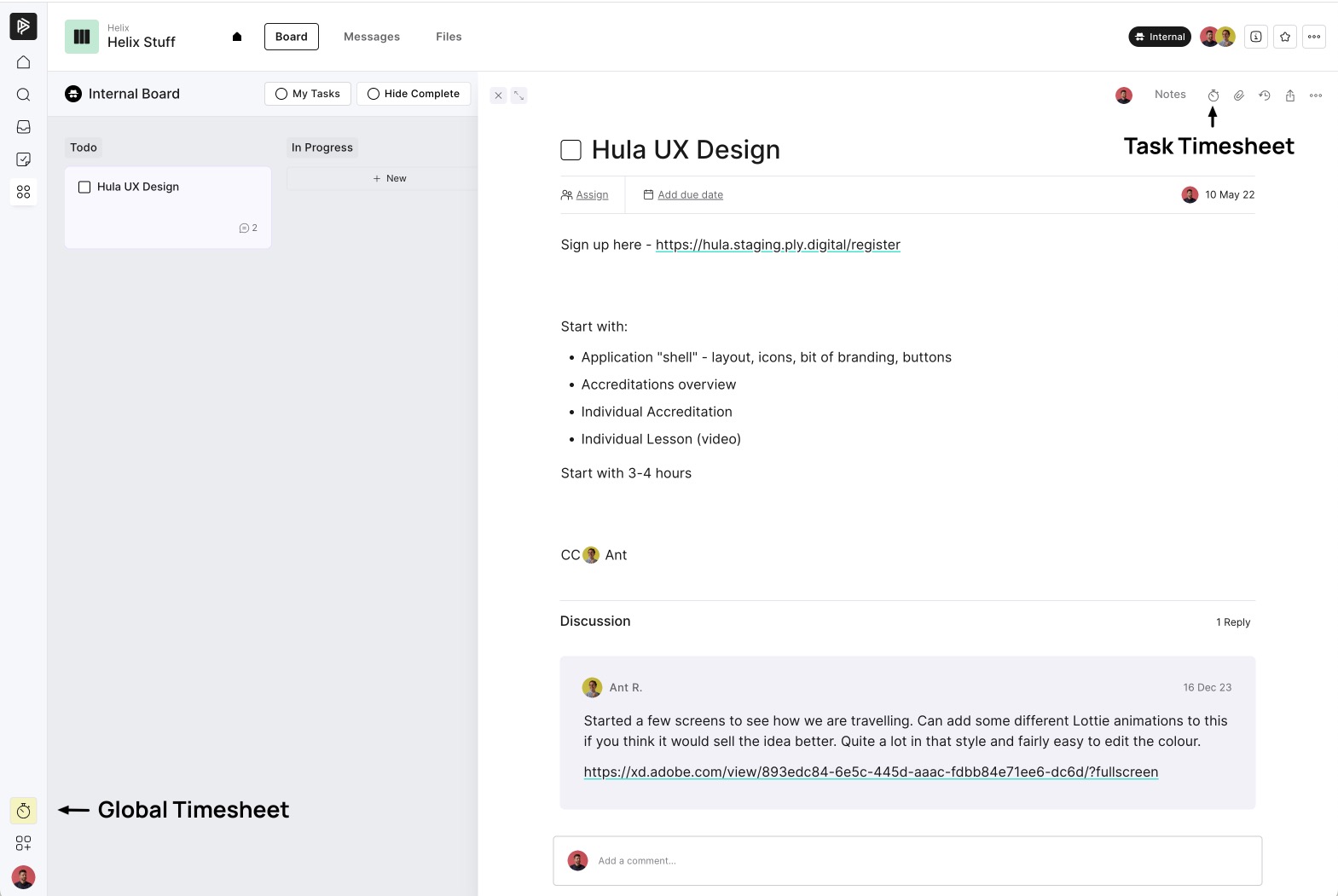This screenshot has width=1338, height=896.
Task: Open the inbox icon in sidebar
Action: [24, 127]
